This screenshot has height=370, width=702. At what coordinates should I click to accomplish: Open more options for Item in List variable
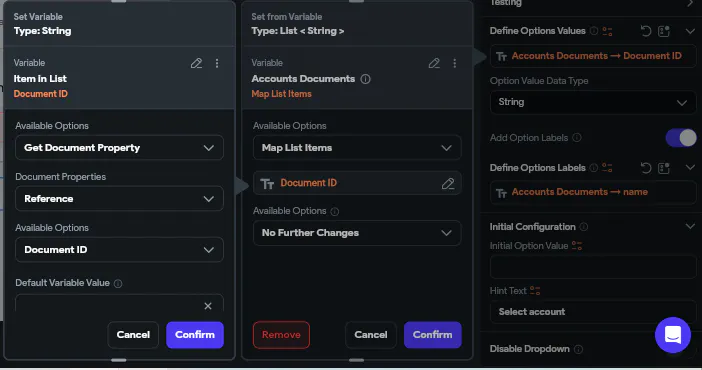(x=217, y=63)
